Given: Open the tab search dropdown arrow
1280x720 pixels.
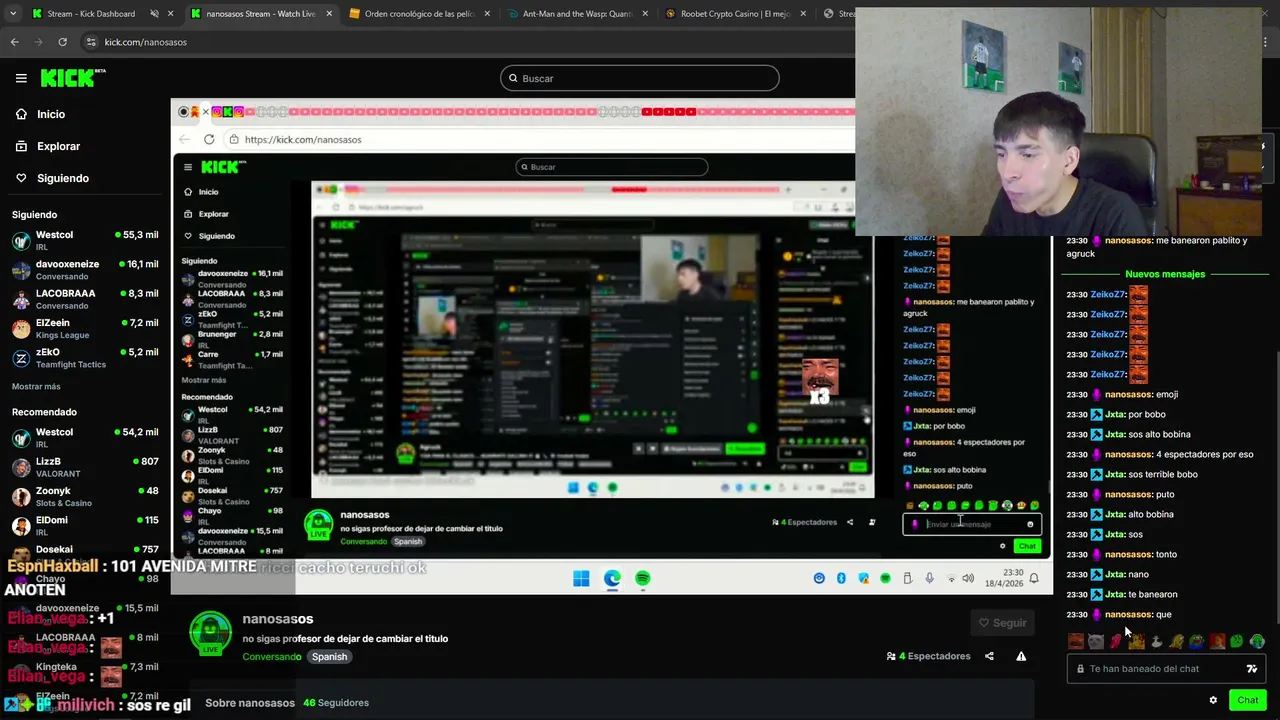Looking at the screenshot, I should 13,14.
